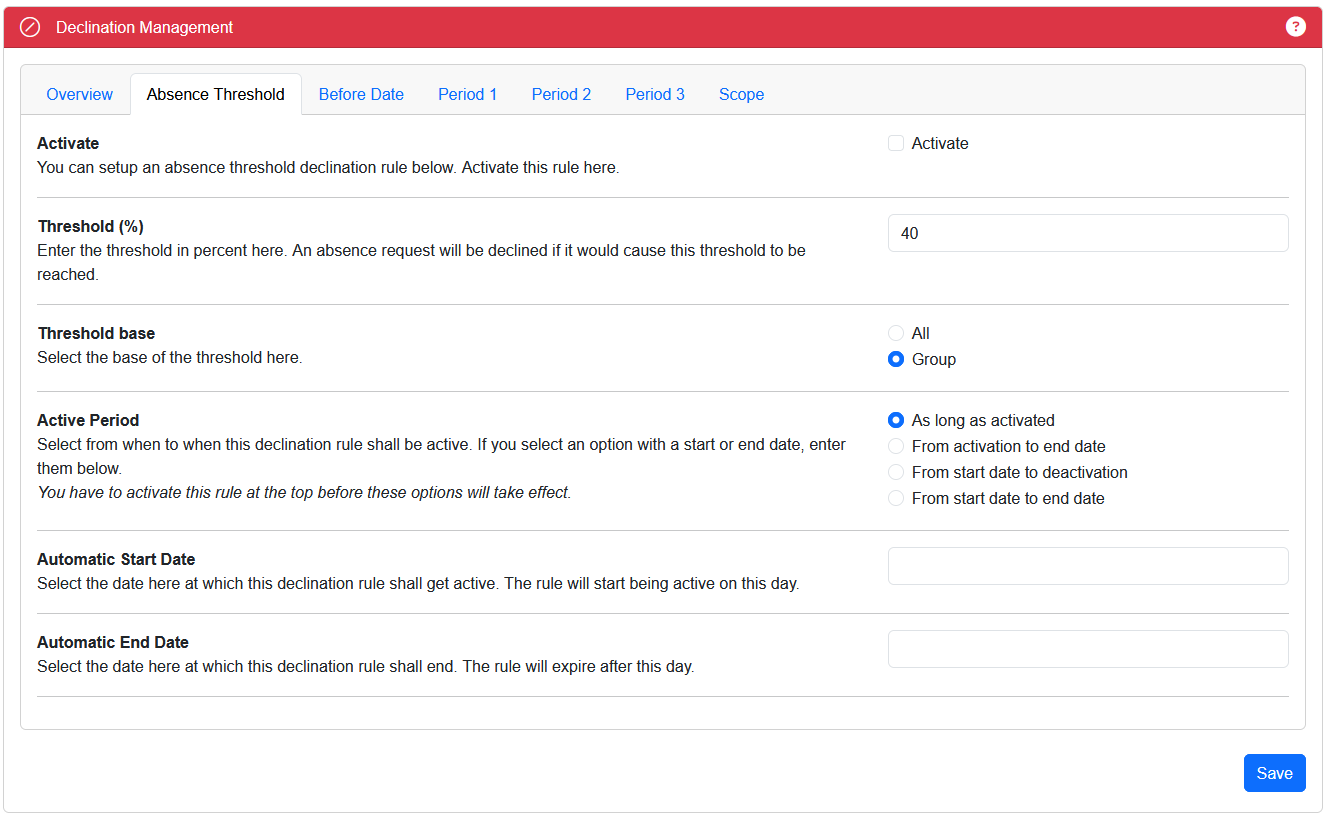Click the Automatic End Date field
This screenshot has width=1331, height=818.
(1087, 649)
